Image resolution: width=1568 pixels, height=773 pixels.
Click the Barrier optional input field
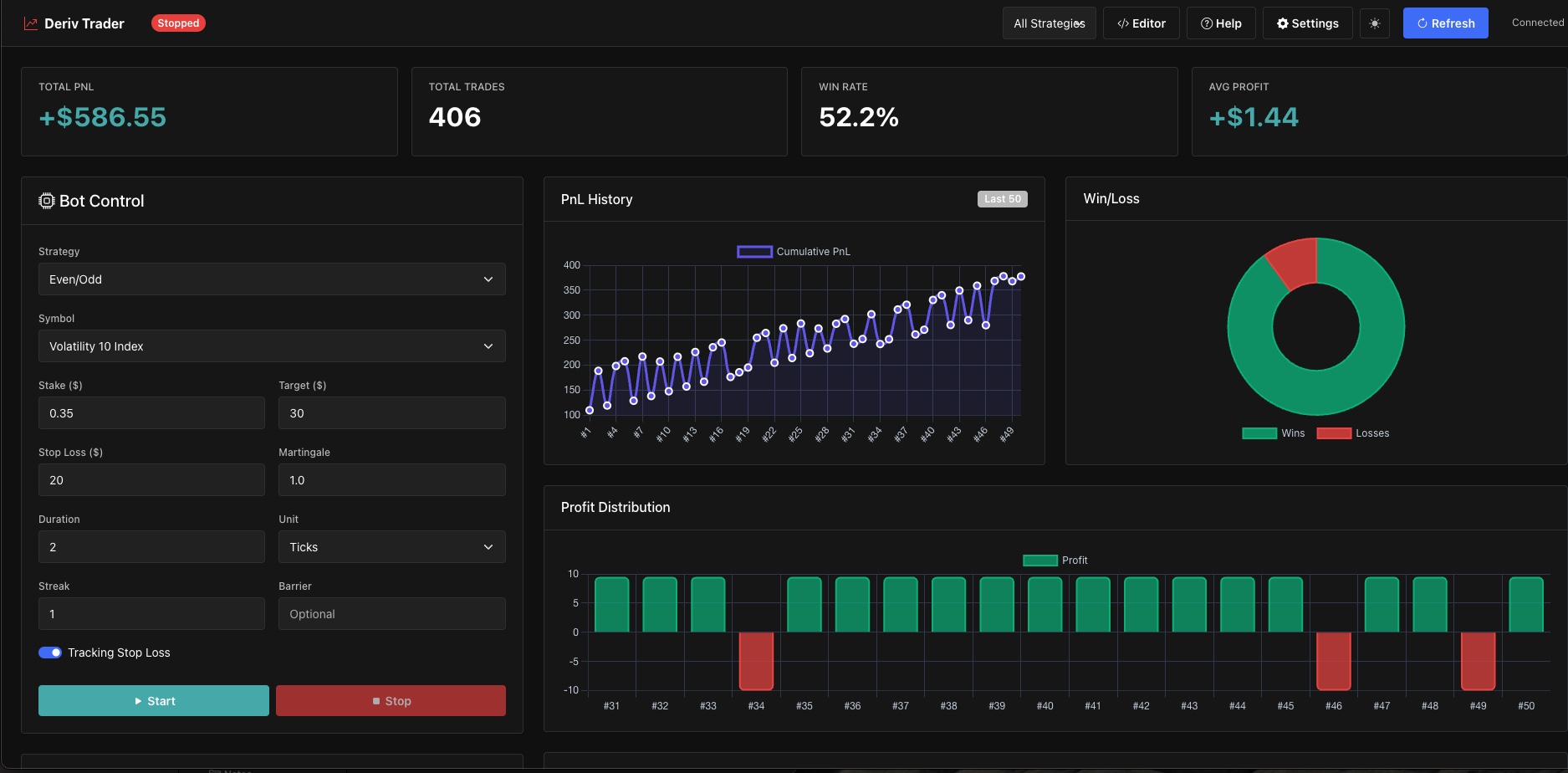[x=391, y=614]
